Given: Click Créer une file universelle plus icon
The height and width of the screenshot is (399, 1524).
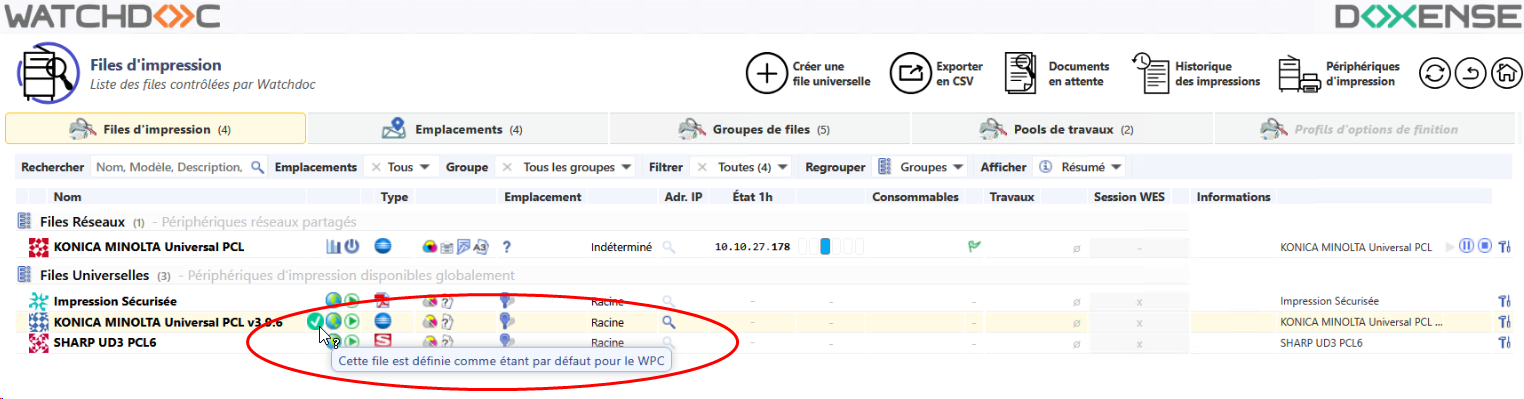Looking at the screenshot, I should 767,74.
